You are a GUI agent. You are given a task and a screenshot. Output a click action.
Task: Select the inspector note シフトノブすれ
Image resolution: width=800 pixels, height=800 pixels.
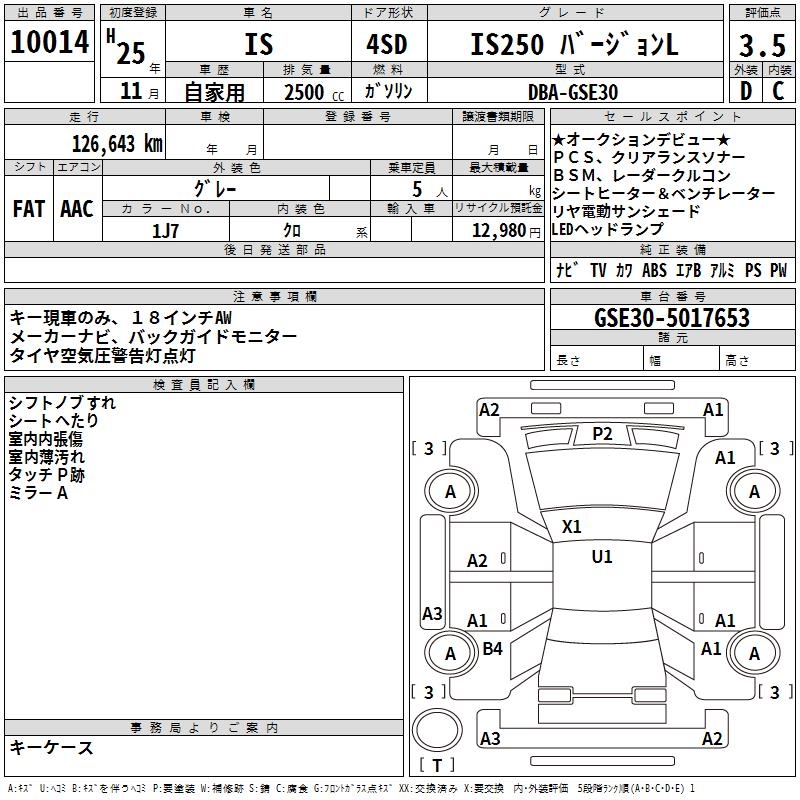click(62, 403)
